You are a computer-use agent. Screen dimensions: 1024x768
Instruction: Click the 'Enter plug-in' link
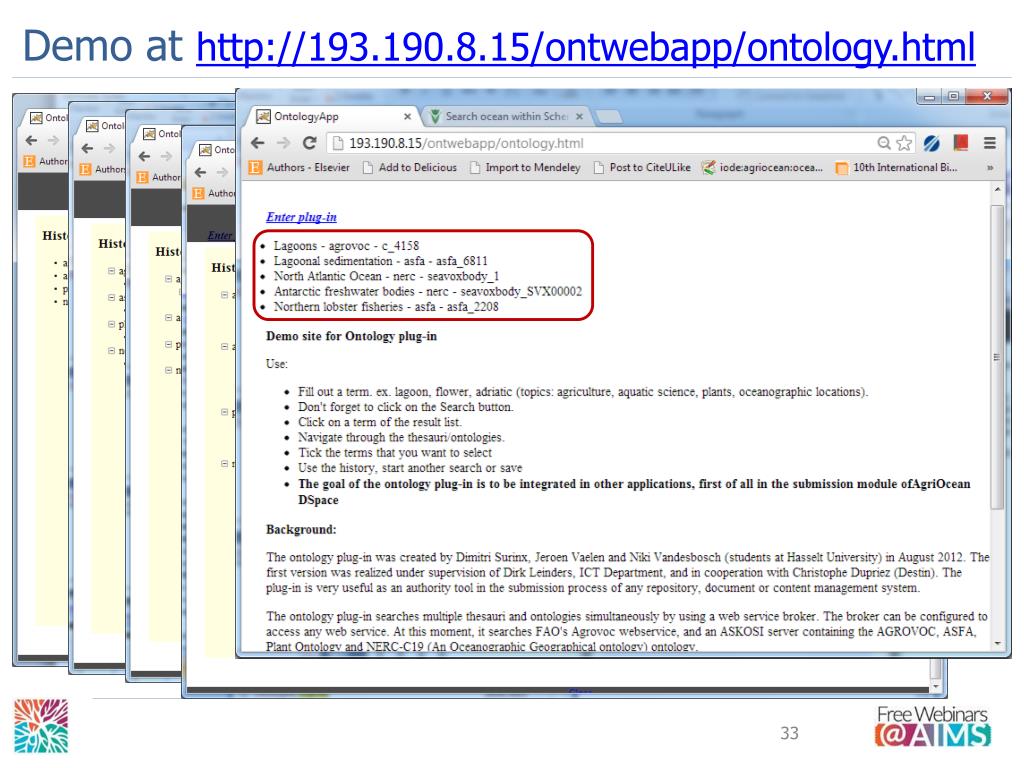(301, 217)
